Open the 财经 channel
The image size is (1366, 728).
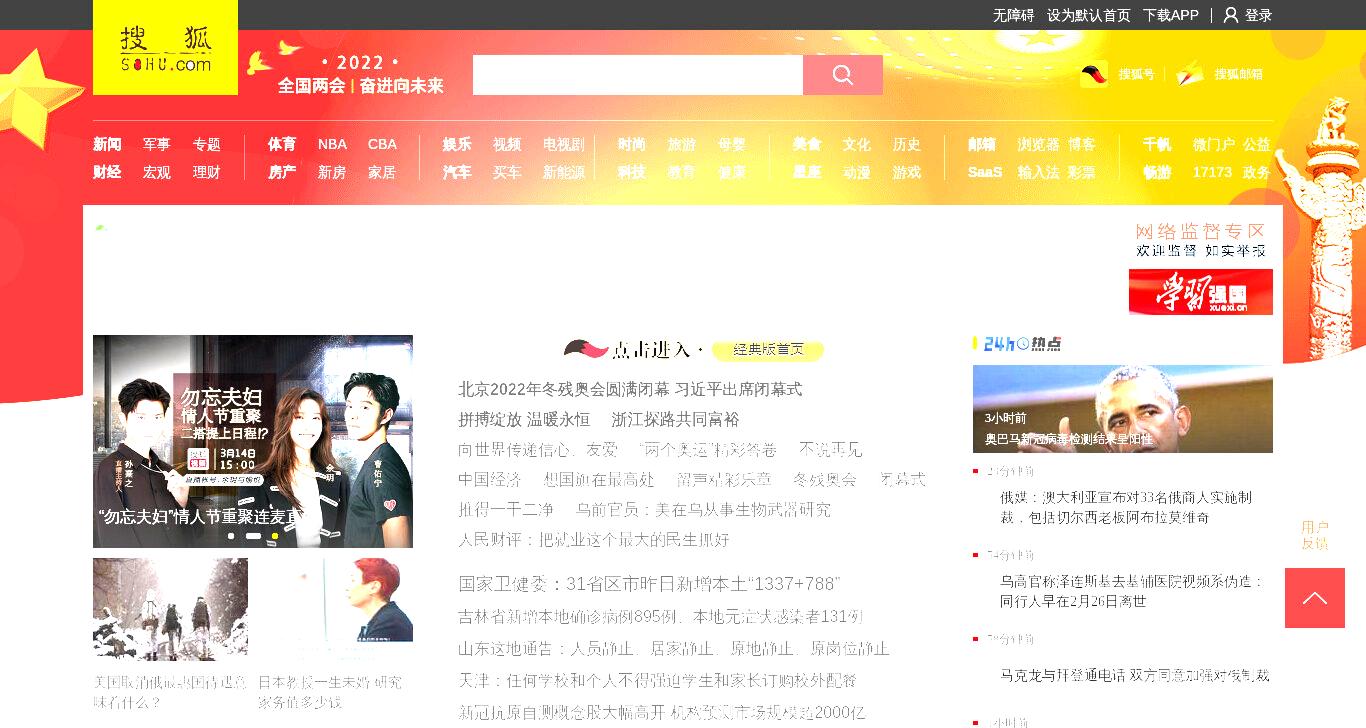[x=107, y=172]
